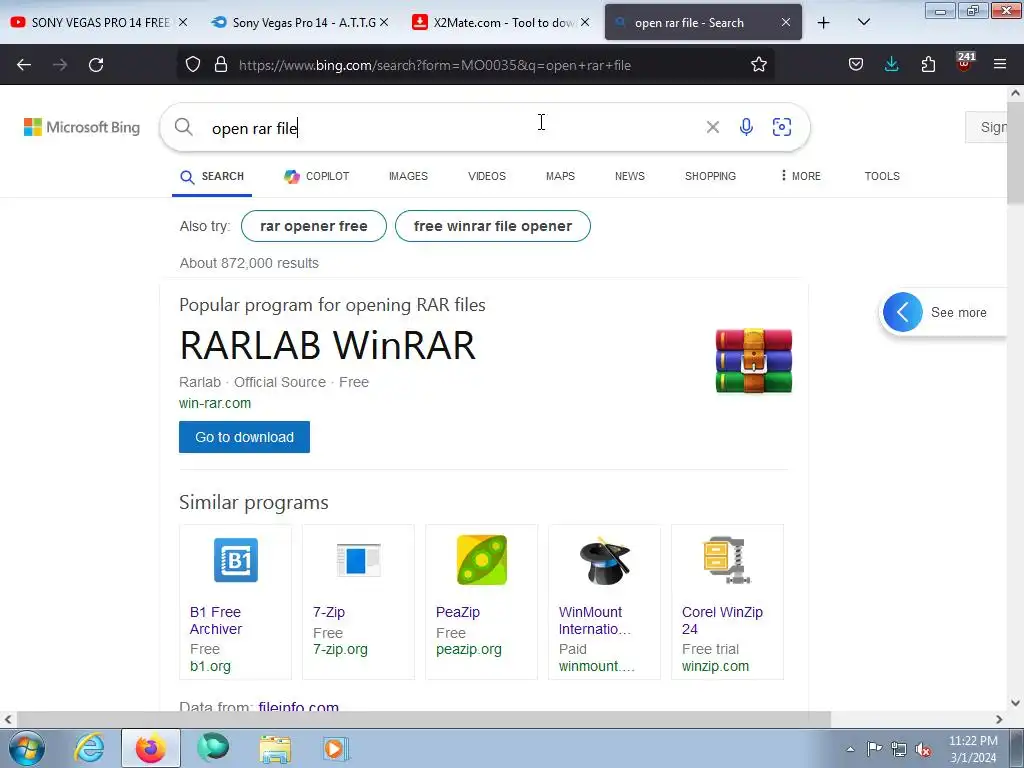Expand the See more side panel arrow
Image resolution: width=1024 pixels, height=768 pixels.
(903, 312)
